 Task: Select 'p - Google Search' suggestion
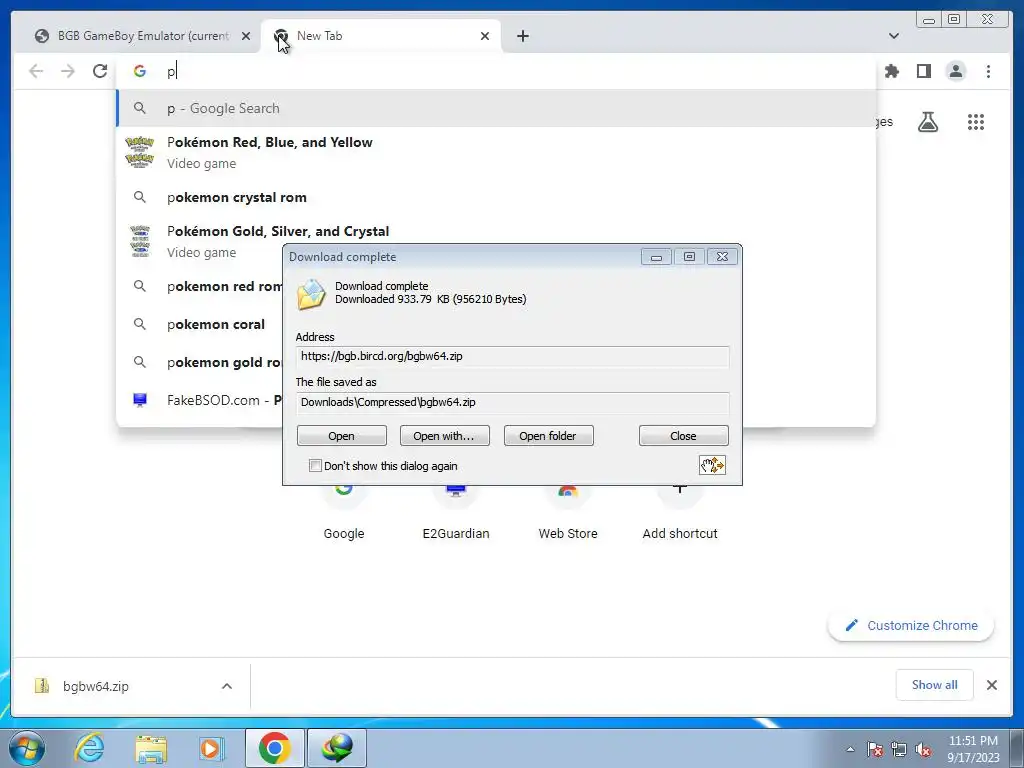(x=496, y=108)
